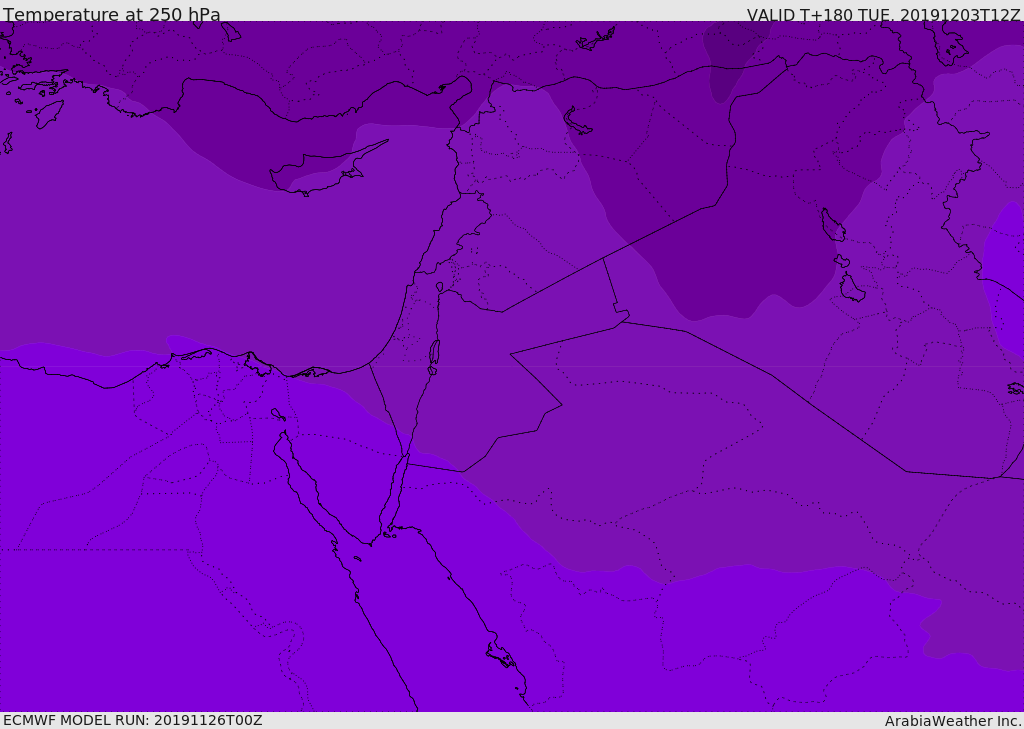Screen dimensions: 1024x729
Task: Click the 'ECMWF MODEL RUN: 20191126T00Z' text
Action: coord(133,720)
